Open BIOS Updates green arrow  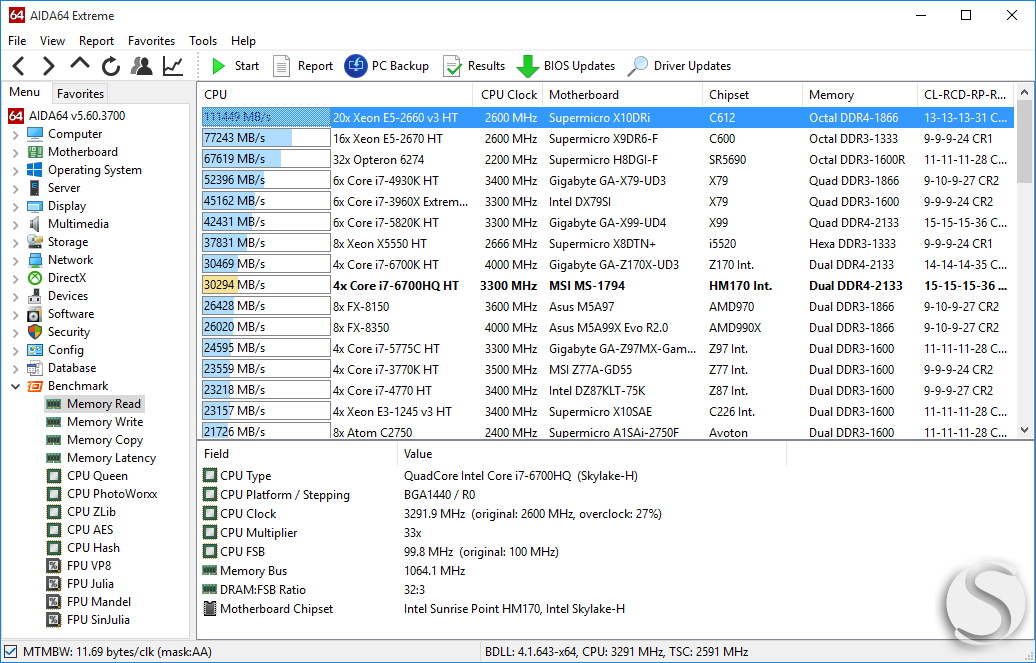pos(527,66)
